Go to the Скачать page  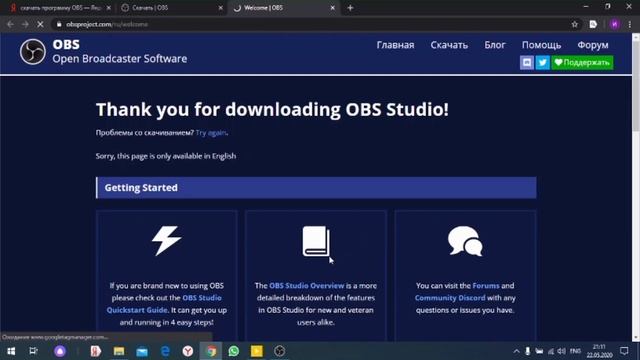pos(449,45)
